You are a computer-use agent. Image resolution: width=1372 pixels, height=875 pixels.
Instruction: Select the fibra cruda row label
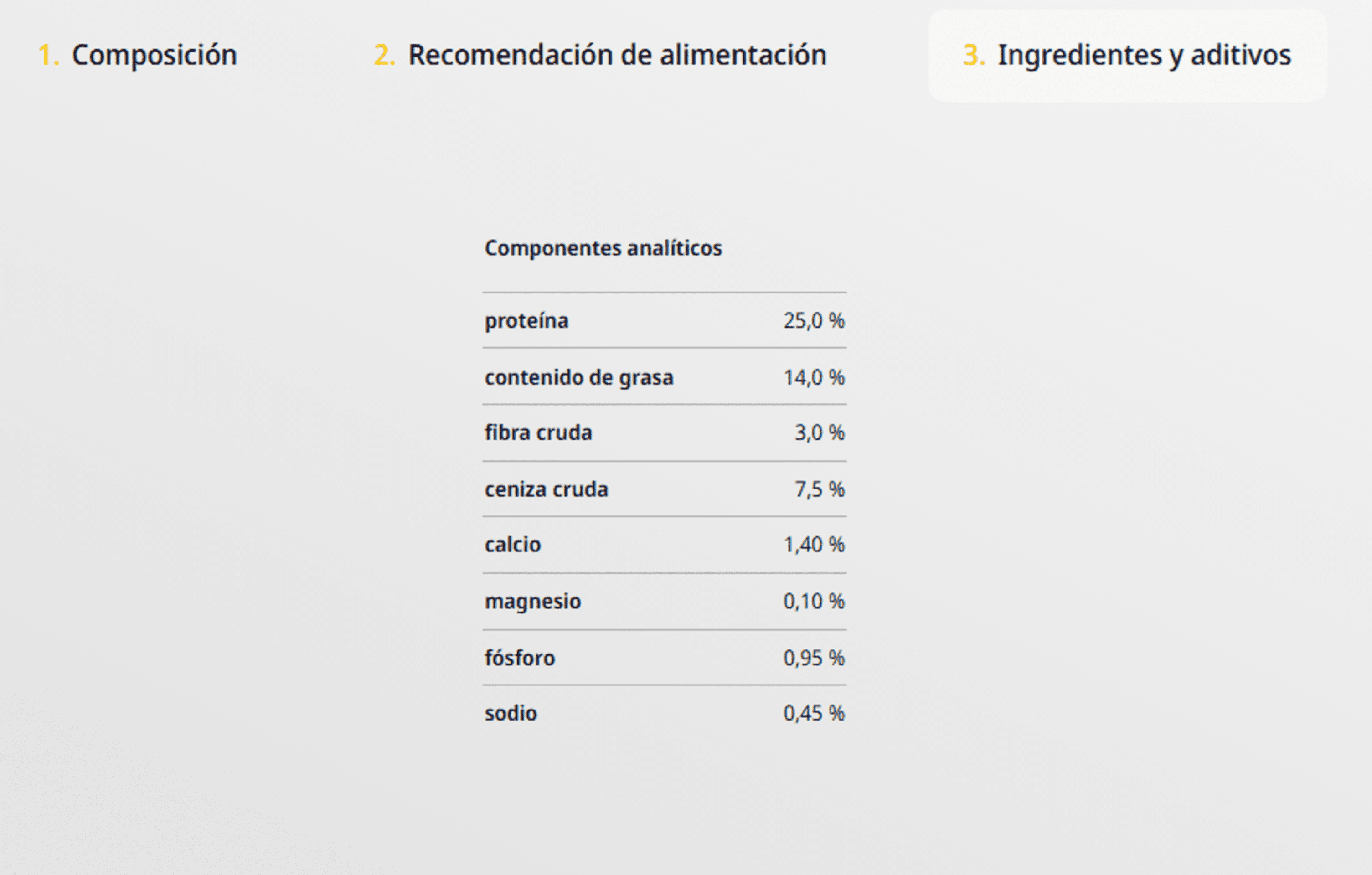538,433
